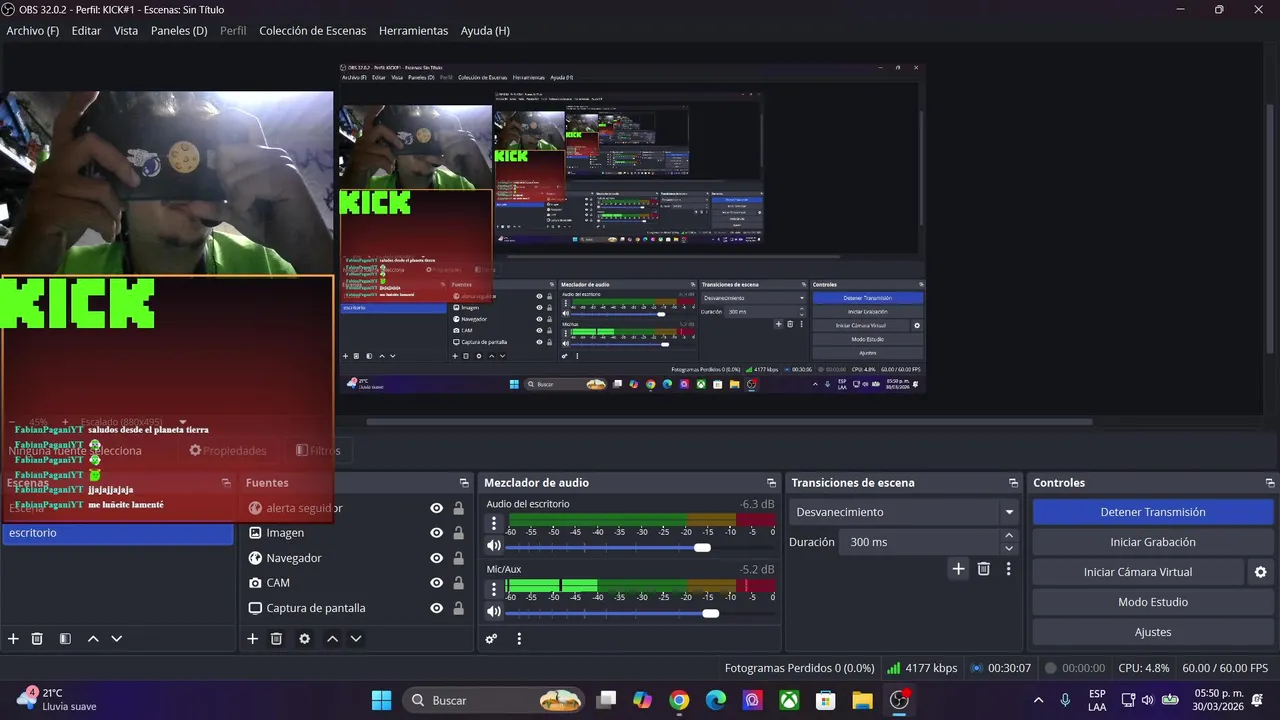Toggle lock on Captura de pantalla source
The width and height of the screenshot is (1280, 720).
coord(459,608)
